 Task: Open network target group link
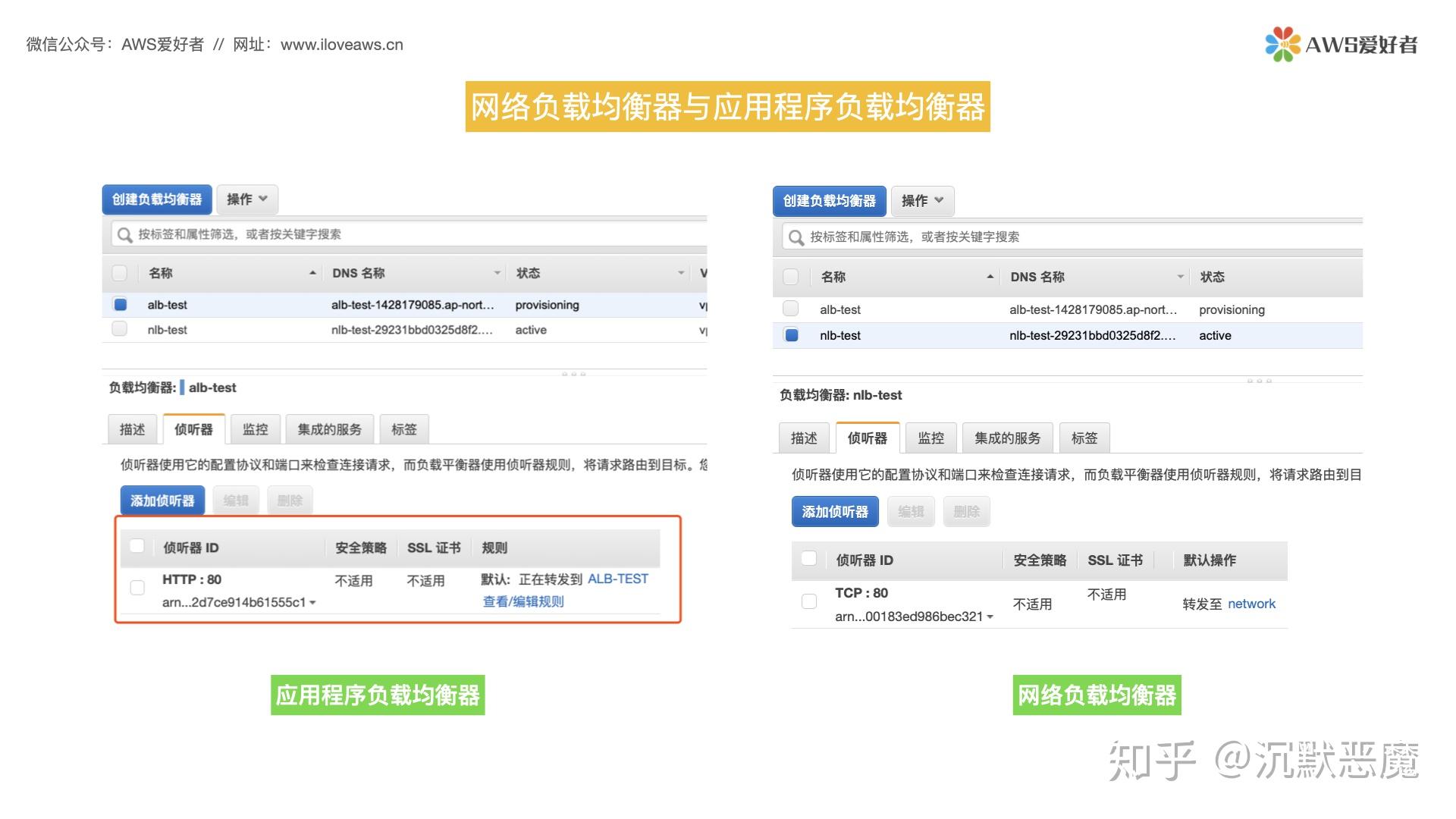point(1251,604)
